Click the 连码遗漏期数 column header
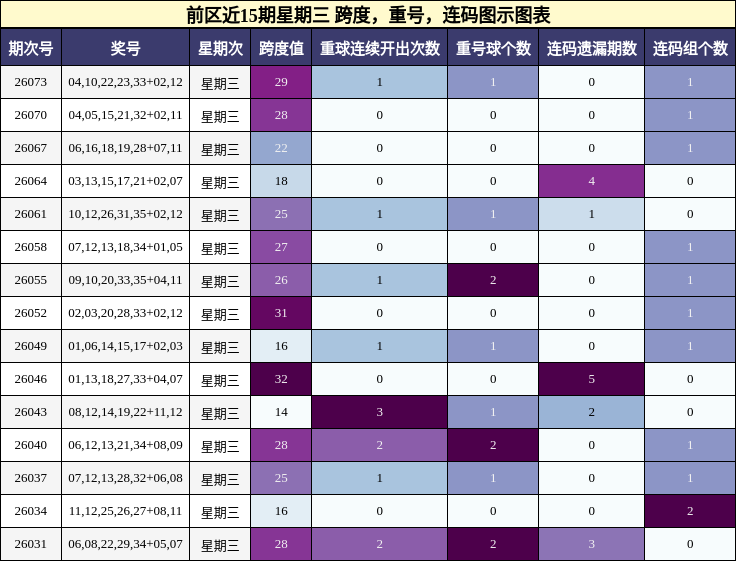 click(591, 48)
